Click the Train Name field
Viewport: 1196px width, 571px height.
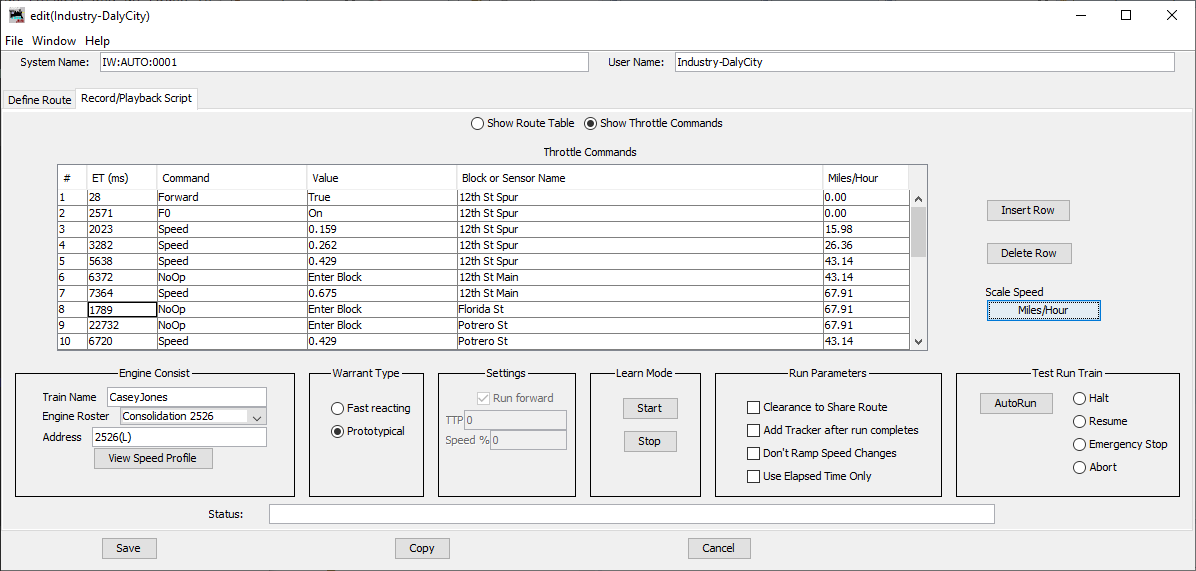pos(187,396)
